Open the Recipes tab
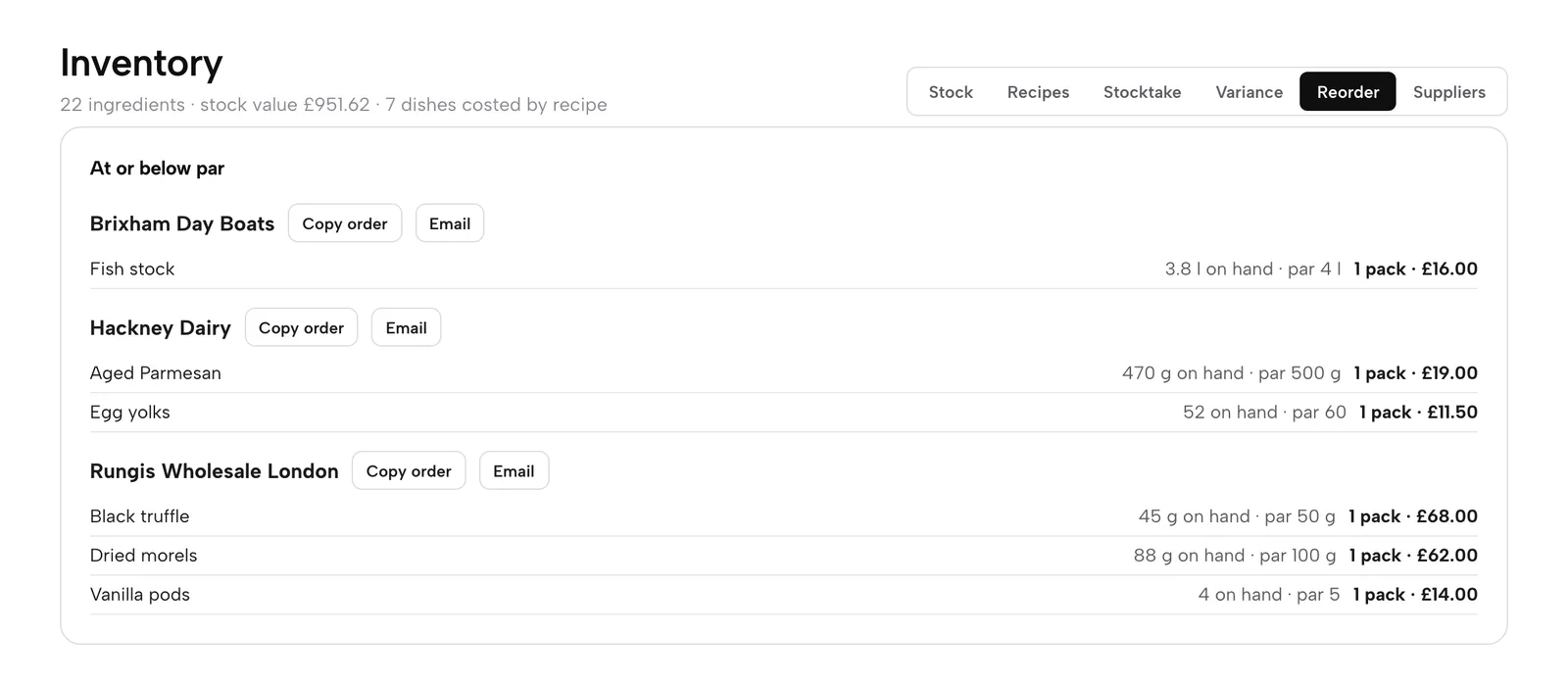The image size is (1568, 684). 1038,92
